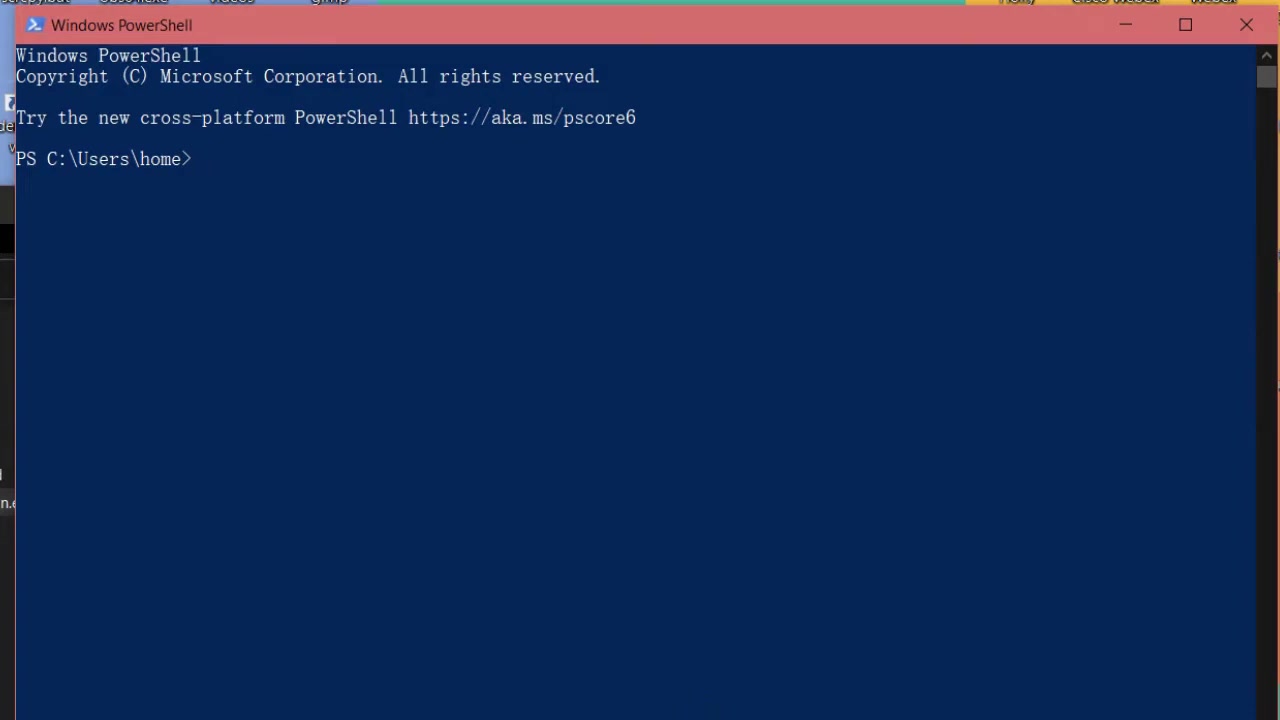Viewport: 1280px width, 720px height.
Task: Click the C:\Users\home path text
Action: 114,159
